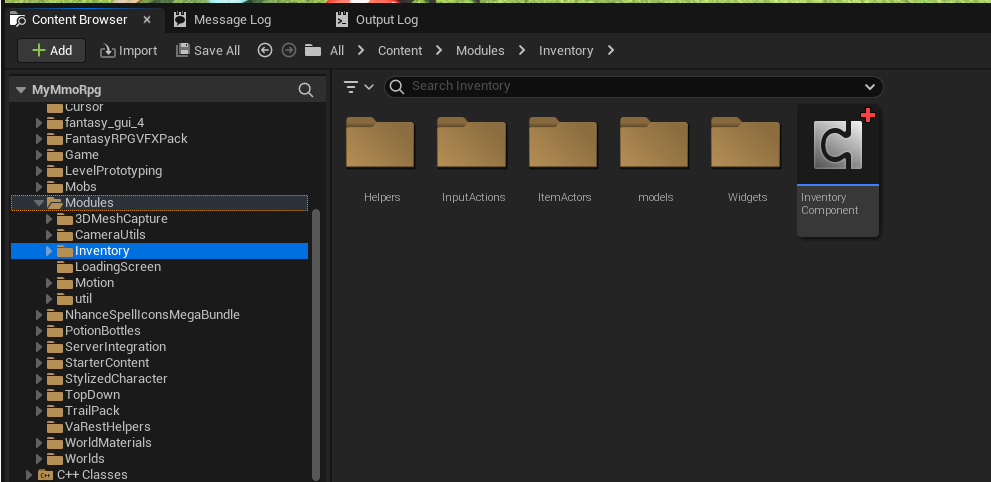Image resolution: width=991 pixels, height=482 pixels.
Task: Open the ItemActors folder thumbnail
Action: 563,143
